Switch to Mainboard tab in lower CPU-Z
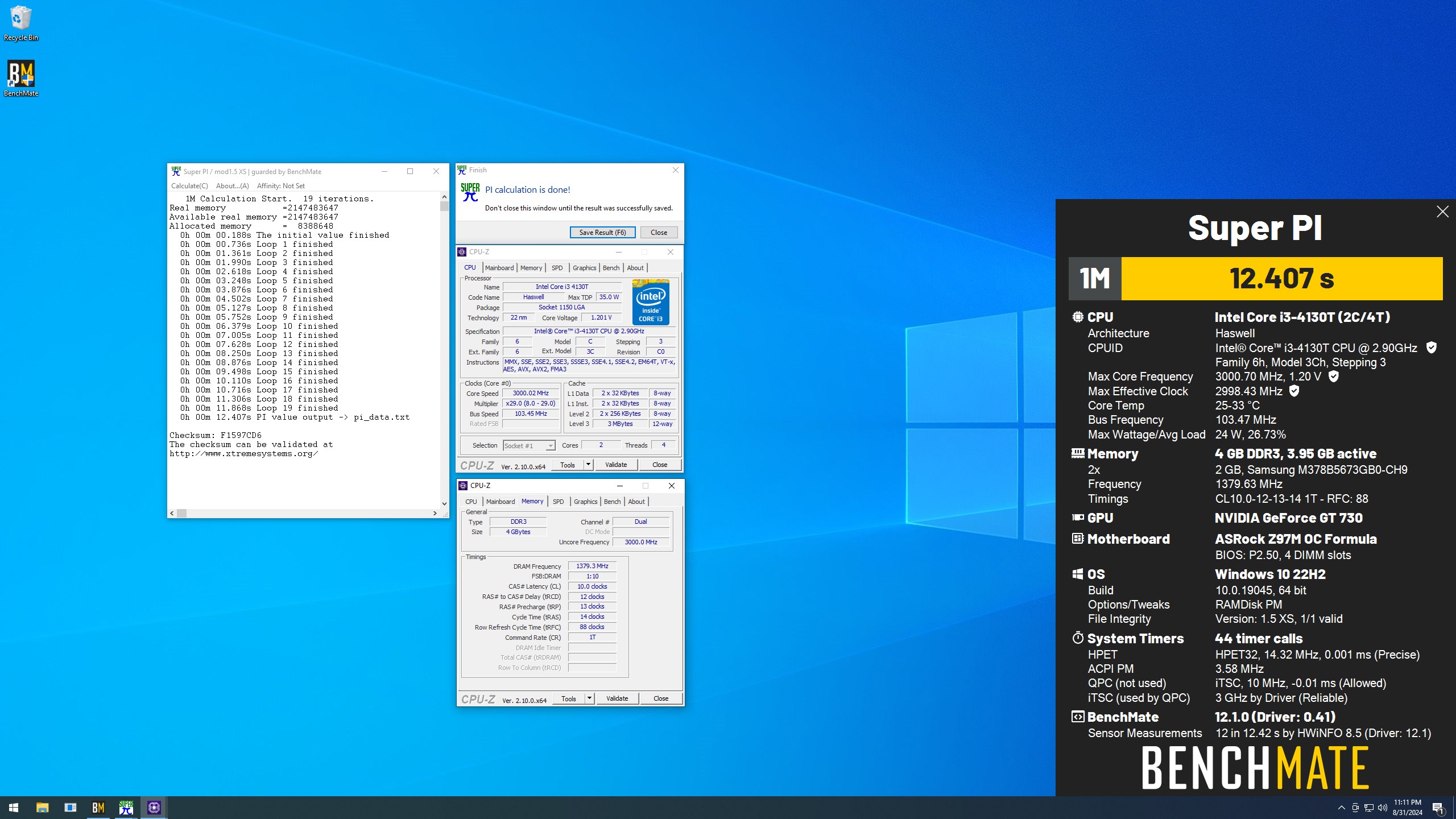This screenshot has height=819, width=1456. coord(500,502)
